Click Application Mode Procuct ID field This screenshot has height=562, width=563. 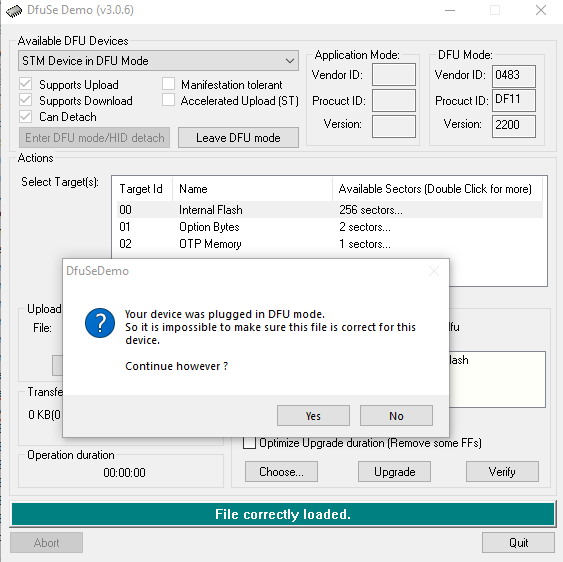(394, 101)
